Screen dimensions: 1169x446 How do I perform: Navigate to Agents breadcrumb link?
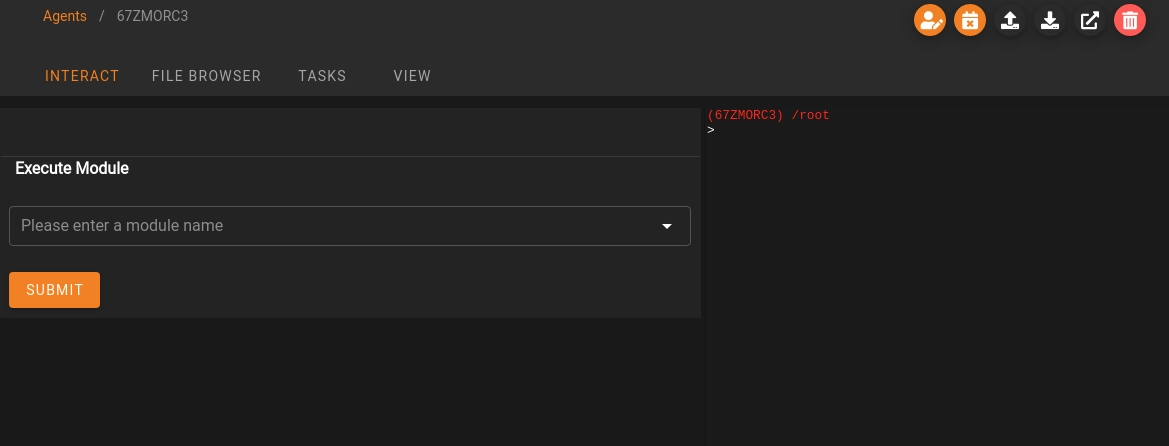click(x=65, y=16)
